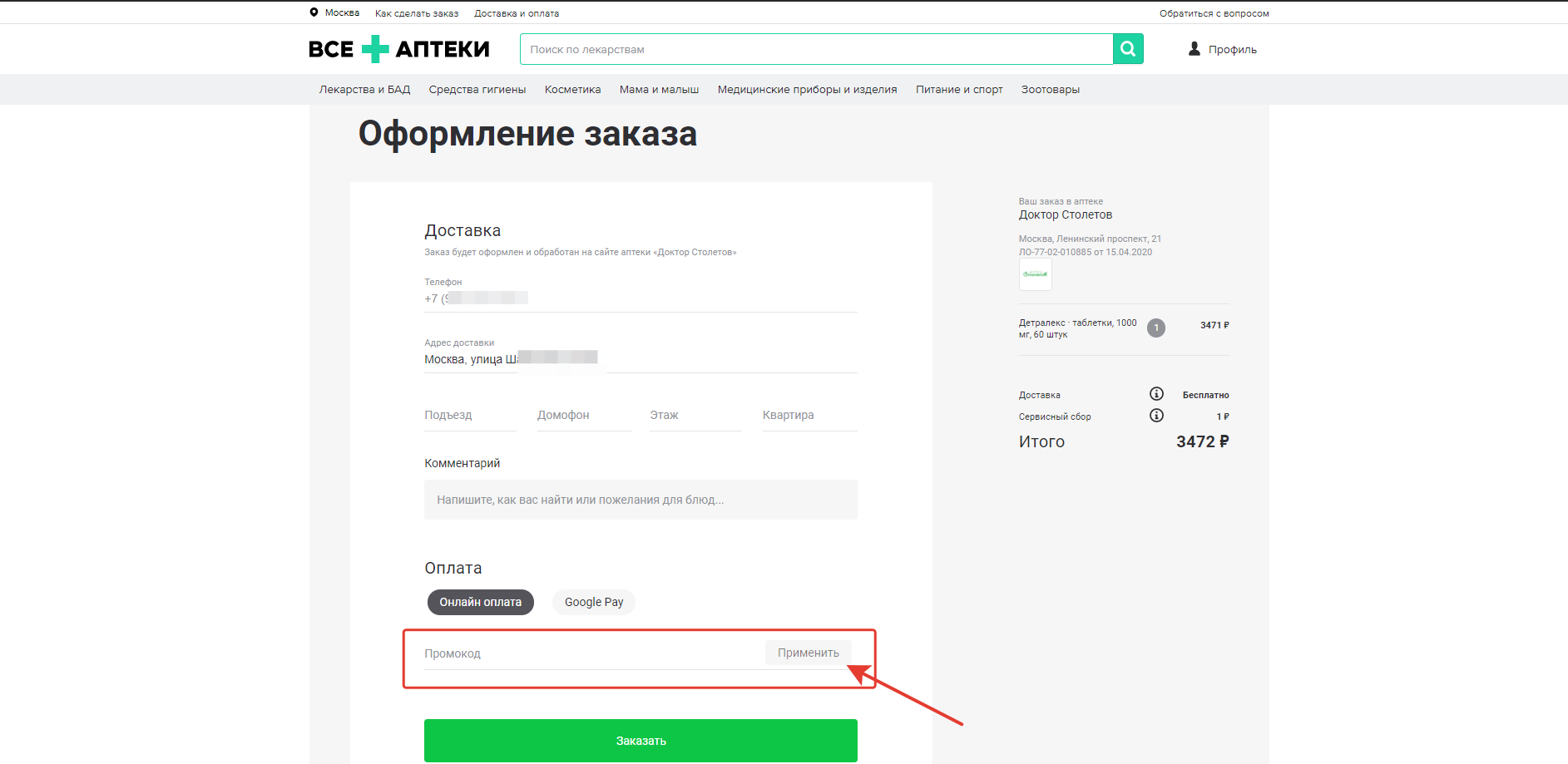Focus the Адрес доставки input field
The height and width of the screenshot is (764, 1568).
click(x=641, y=359)
